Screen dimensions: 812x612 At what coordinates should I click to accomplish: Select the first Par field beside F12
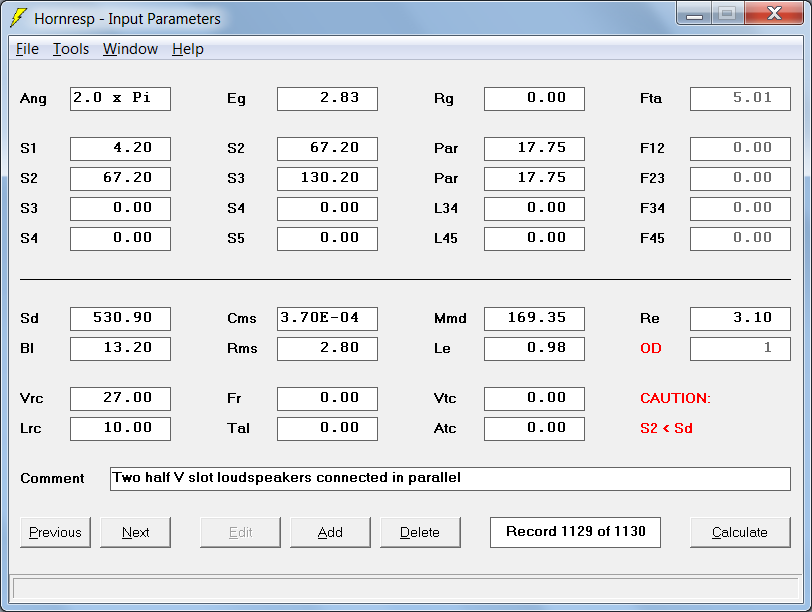534,149
